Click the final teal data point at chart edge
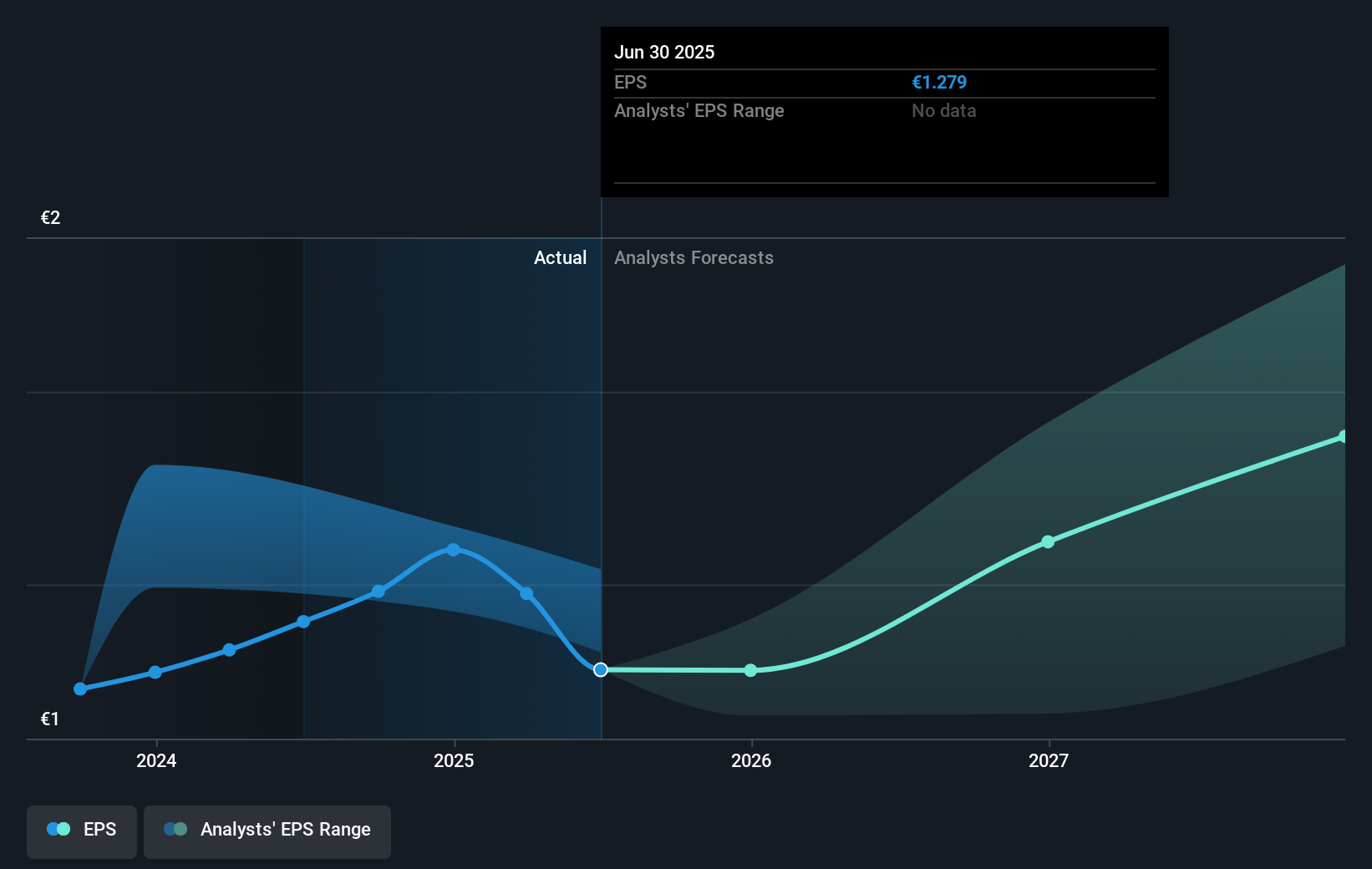 click(1344, 435)
